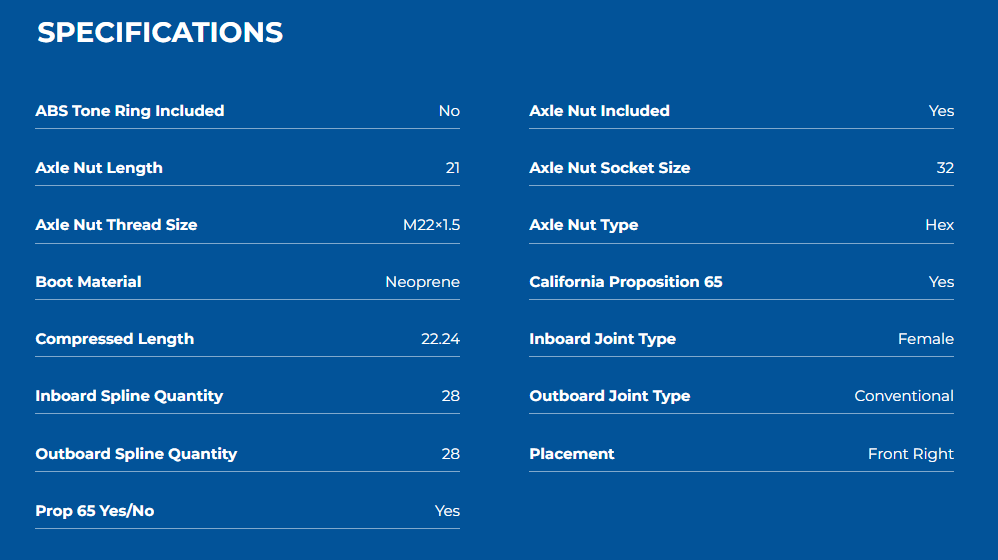Select the Conventional joint type value
This screenshot has width=998, height=560.
click(903, 396)
